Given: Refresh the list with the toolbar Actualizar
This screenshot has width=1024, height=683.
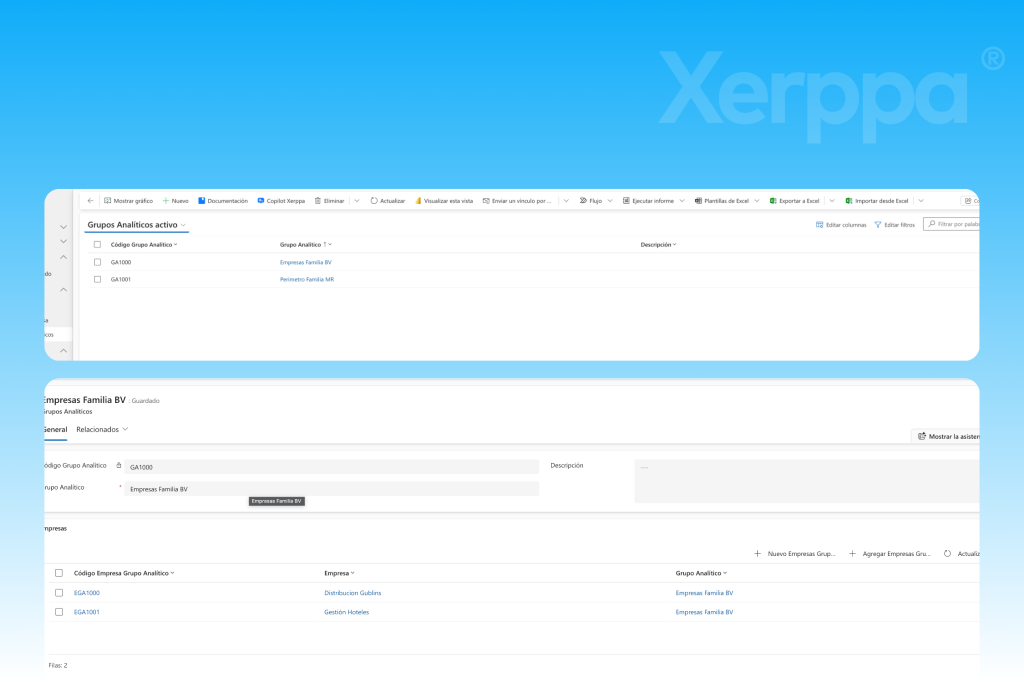Looking at the screenshot, I should pos(387,200).
